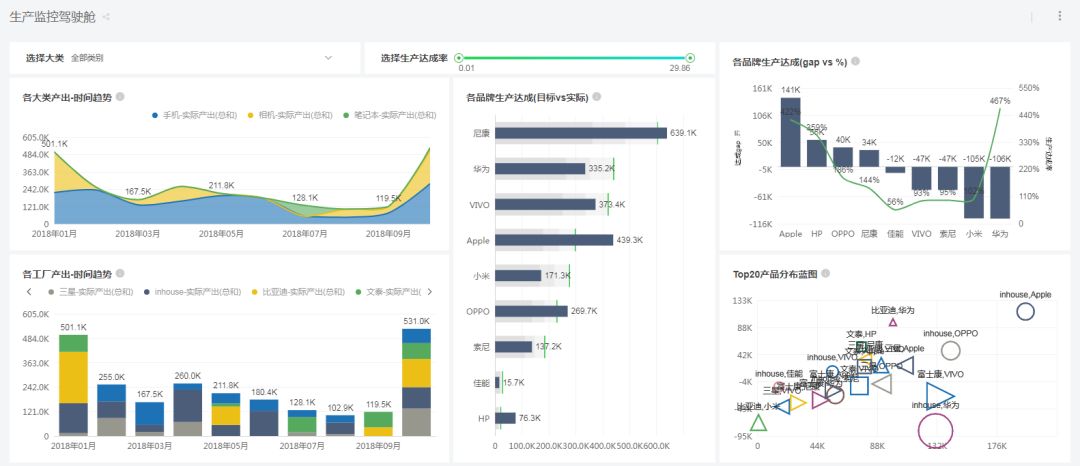Open the vertical three-dot more menu
This screenshot has height=466, width=1080.
pyautogui.click(x=1059, y=16)
